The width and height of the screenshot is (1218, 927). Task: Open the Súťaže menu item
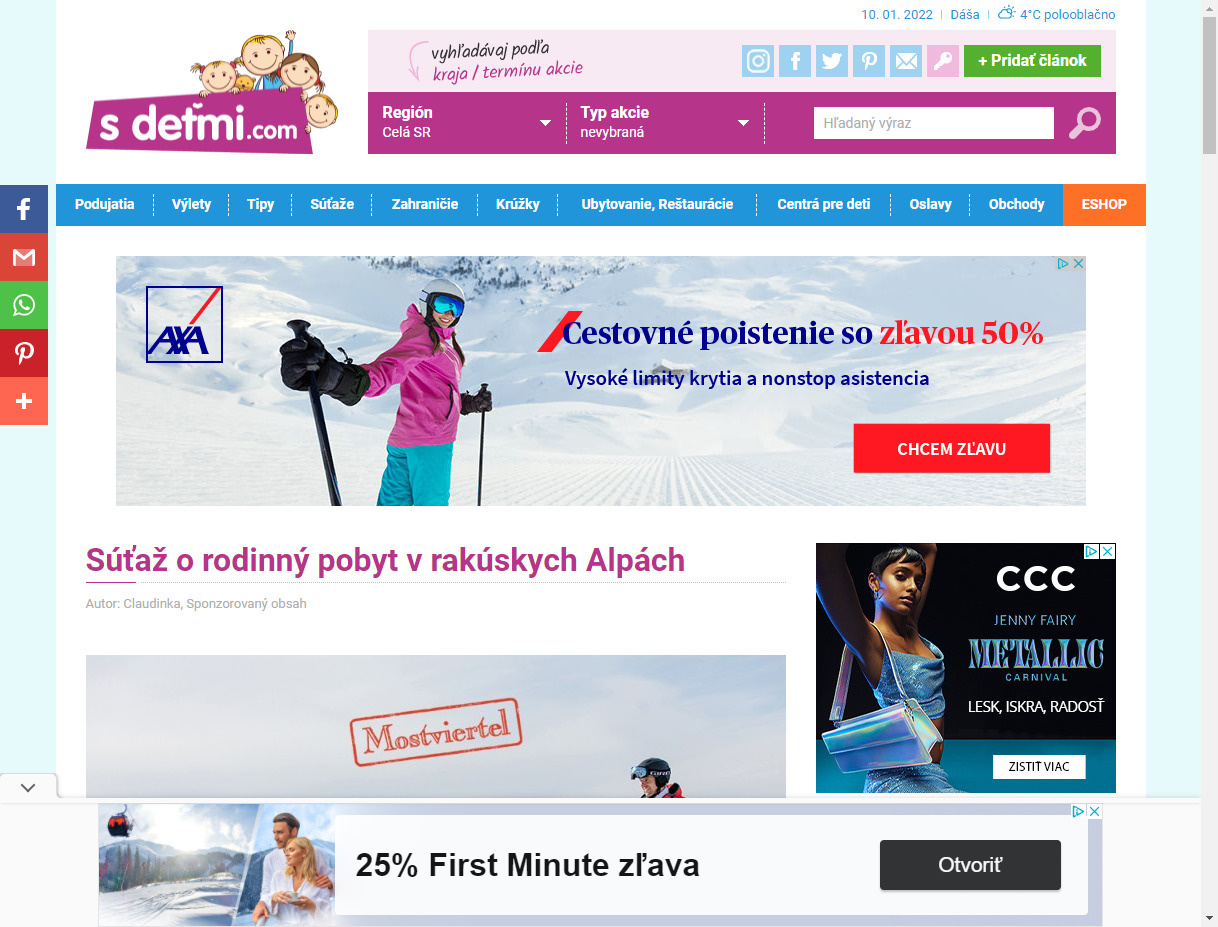pyautogui.click(x=332, y=204)
